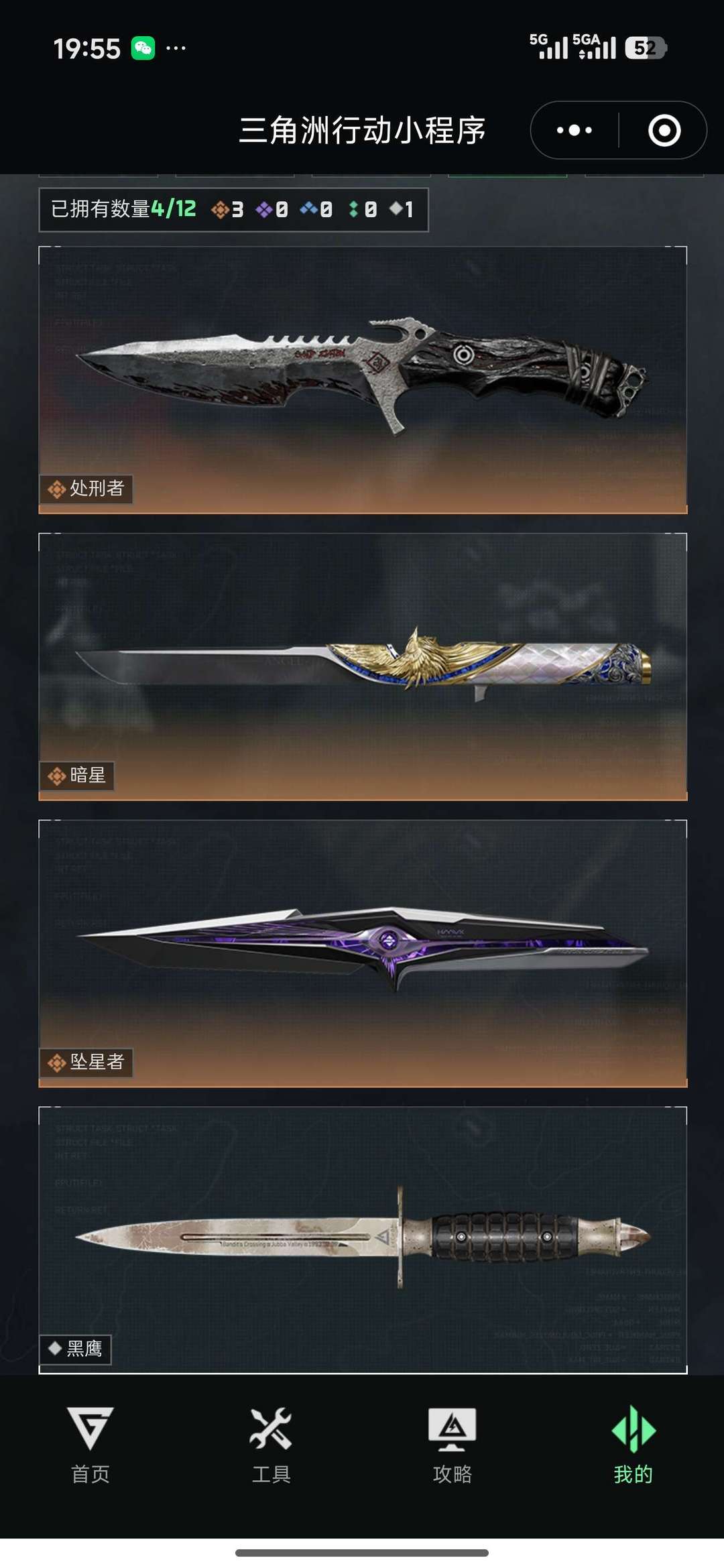Open the 处刑者 knife skin card
Image resolution: width=724 pixels, height=1568 pixels.
click(x=363, y=380)
